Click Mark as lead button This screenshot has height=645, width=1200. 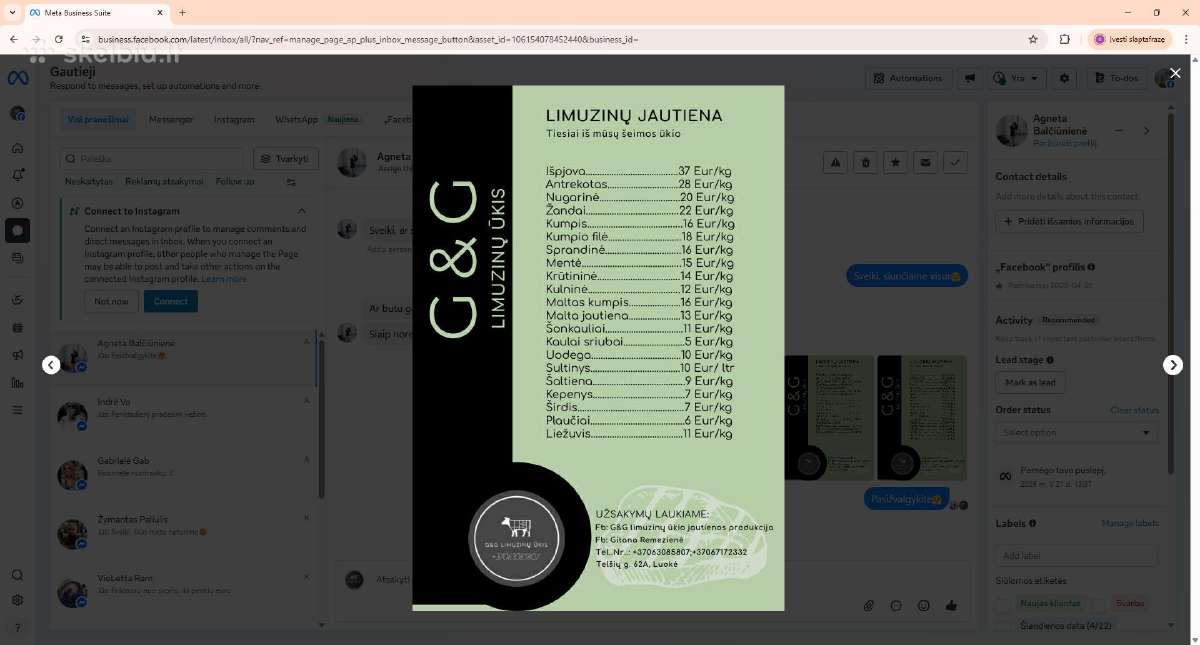tap(1030, 382)
